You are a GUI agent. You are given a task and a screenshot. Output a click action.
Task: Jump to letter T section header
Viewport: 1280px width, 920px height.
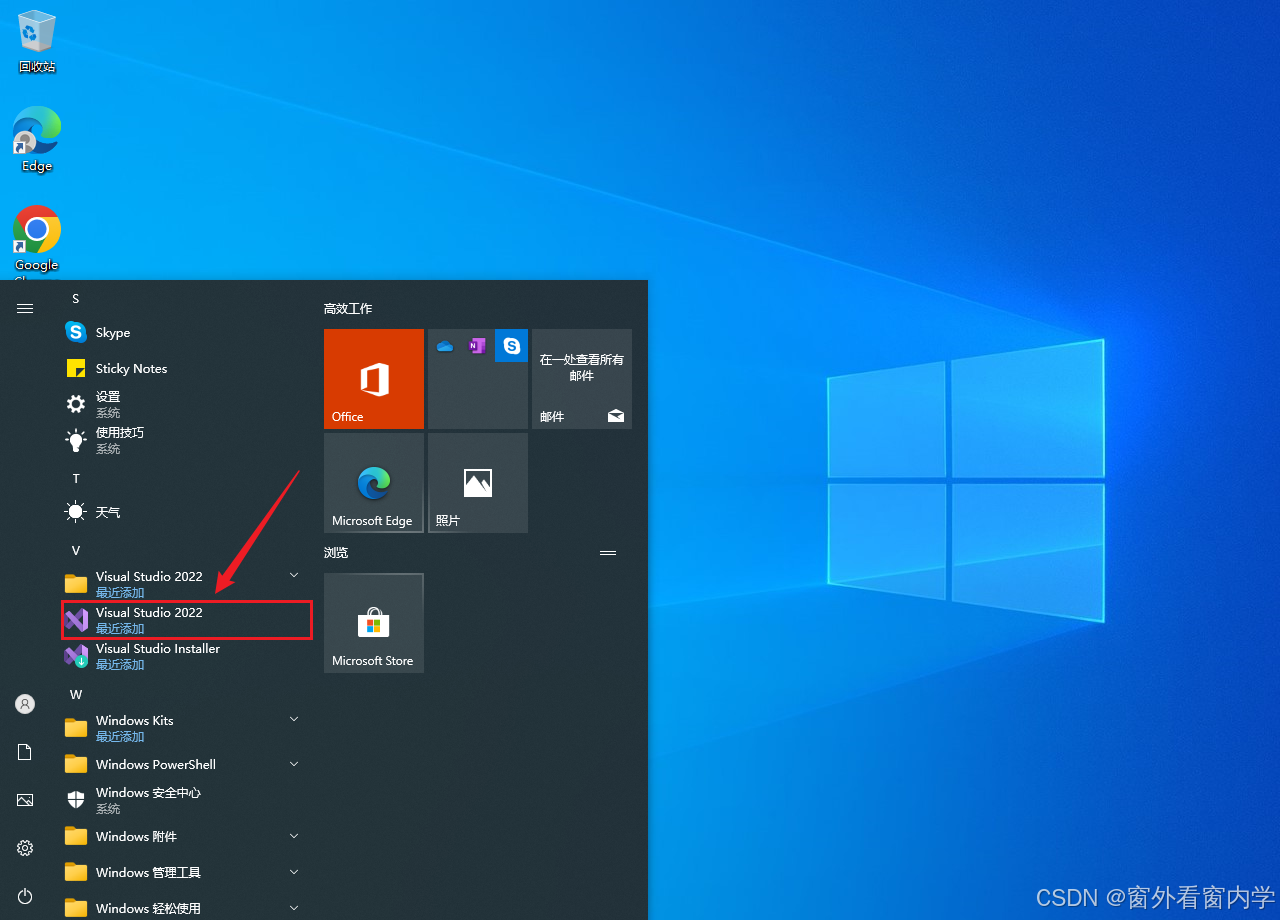point(75,478)
